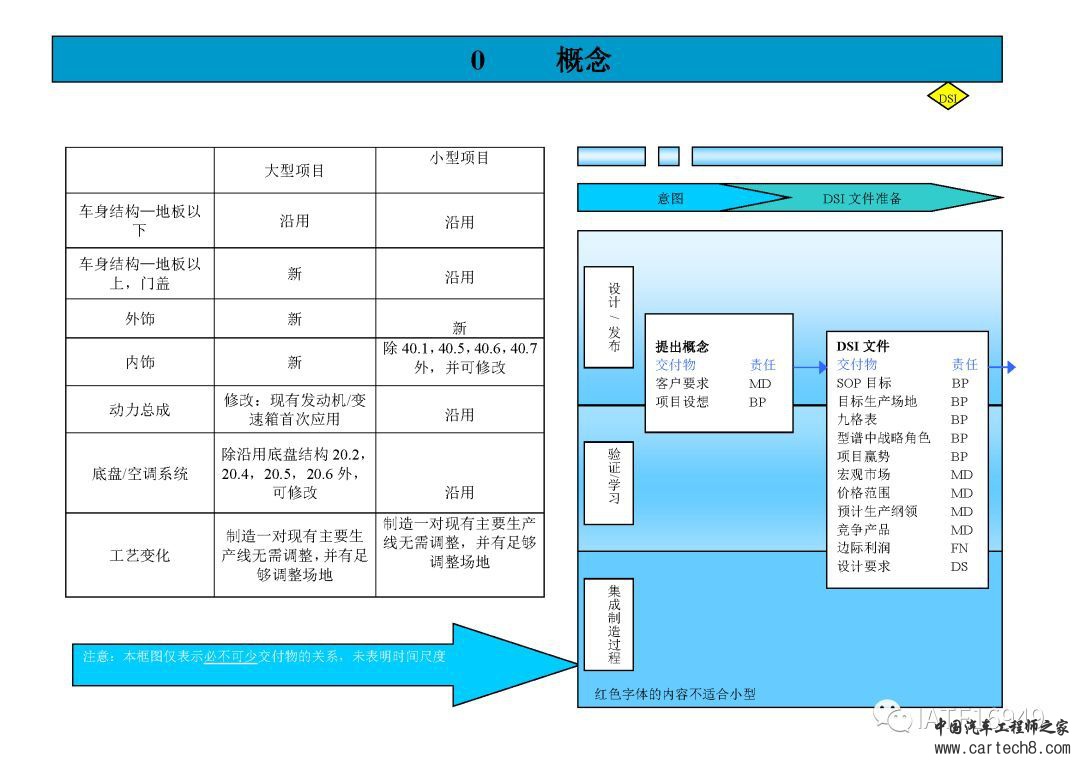Click the 0 概念 title banner
This screenshot has height=764, width=1080.
click(x=527, y=60)
